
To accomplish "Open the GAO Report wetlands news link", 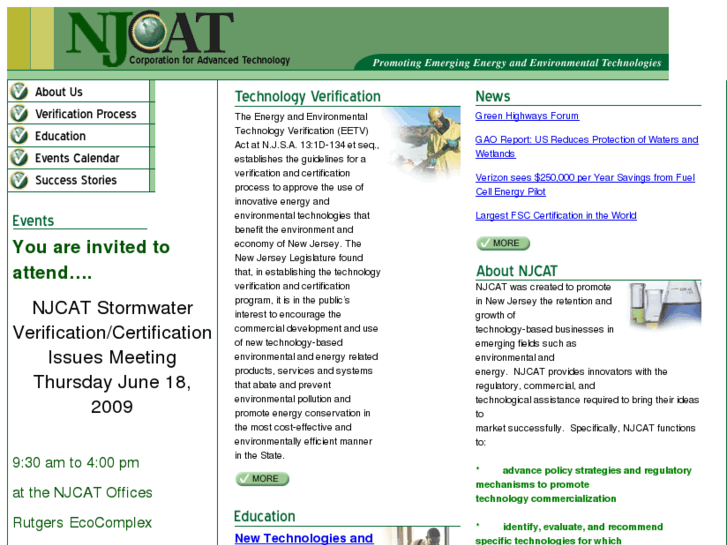I will pos(587,147).
